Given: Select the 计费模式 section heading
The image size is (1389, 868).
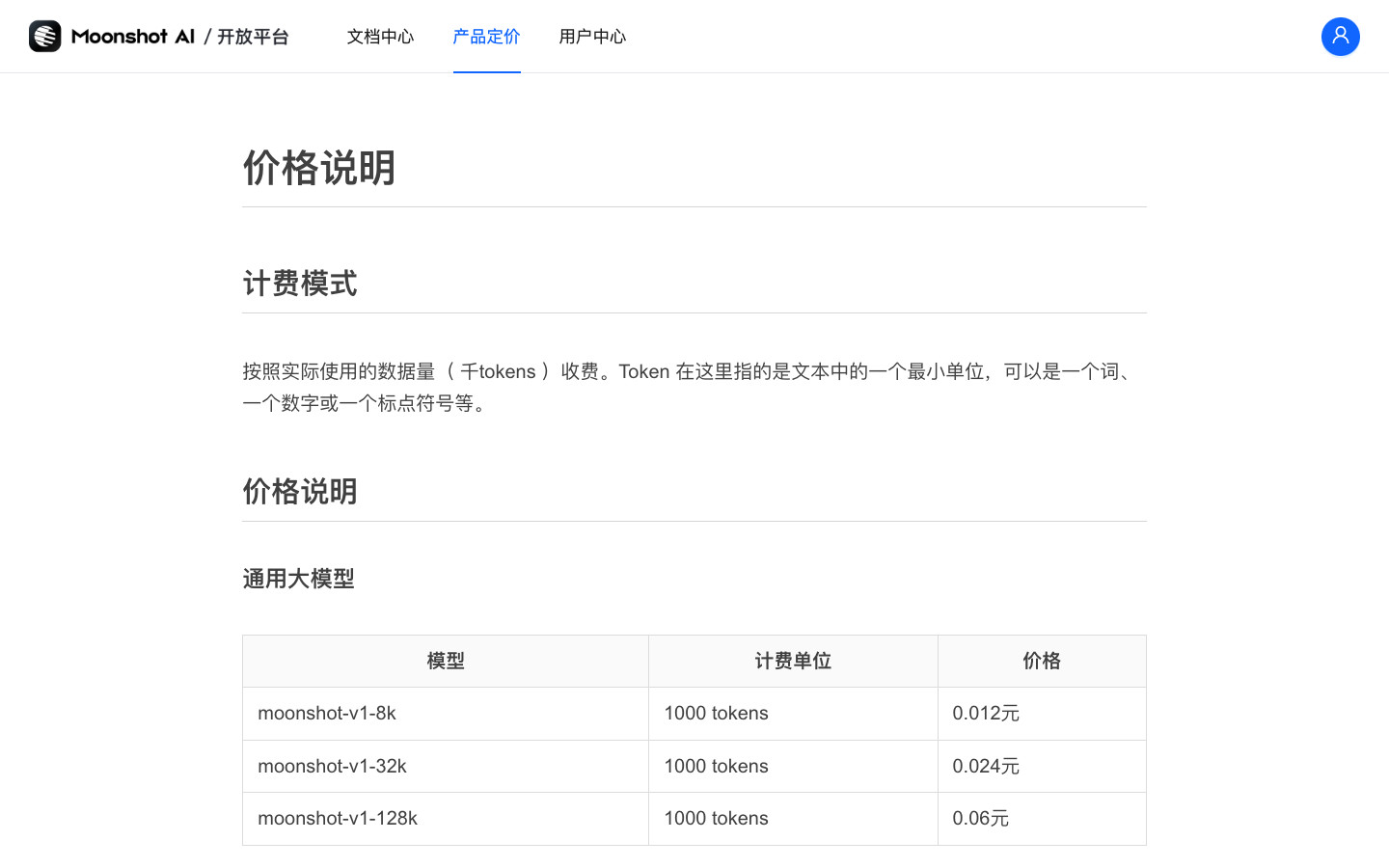Looking at the screenshot, I should [300, 284].
